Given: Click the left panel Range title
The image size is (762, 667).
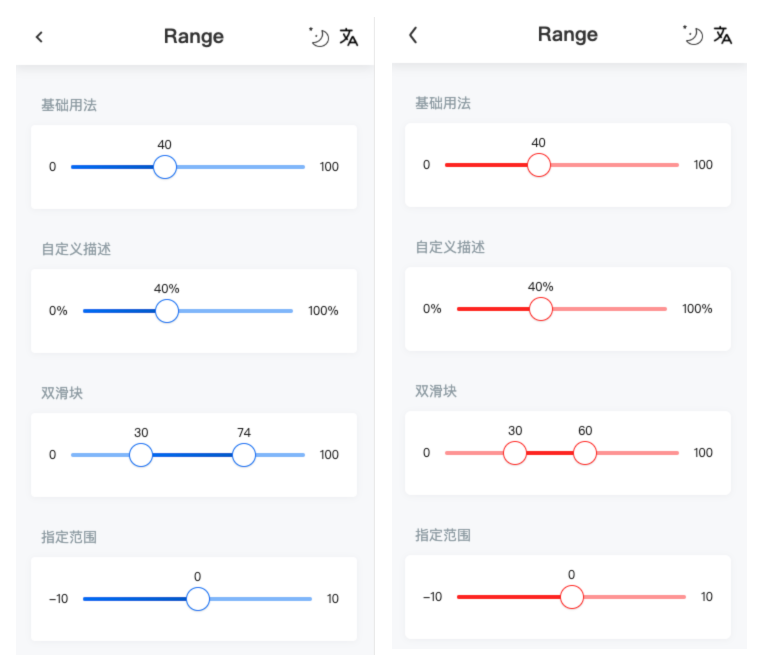Looking at the screenshot, I should (x=193, y=36).
